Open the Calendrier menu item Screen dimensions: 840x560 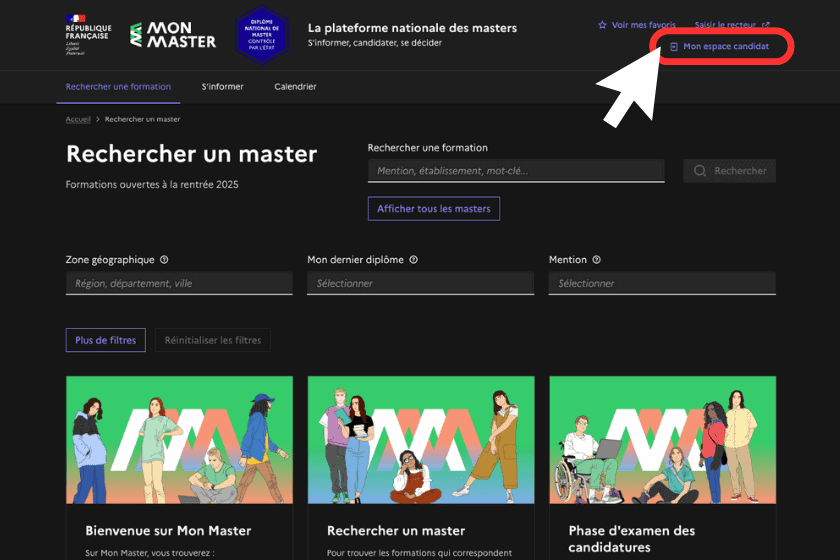click(295, 87)
